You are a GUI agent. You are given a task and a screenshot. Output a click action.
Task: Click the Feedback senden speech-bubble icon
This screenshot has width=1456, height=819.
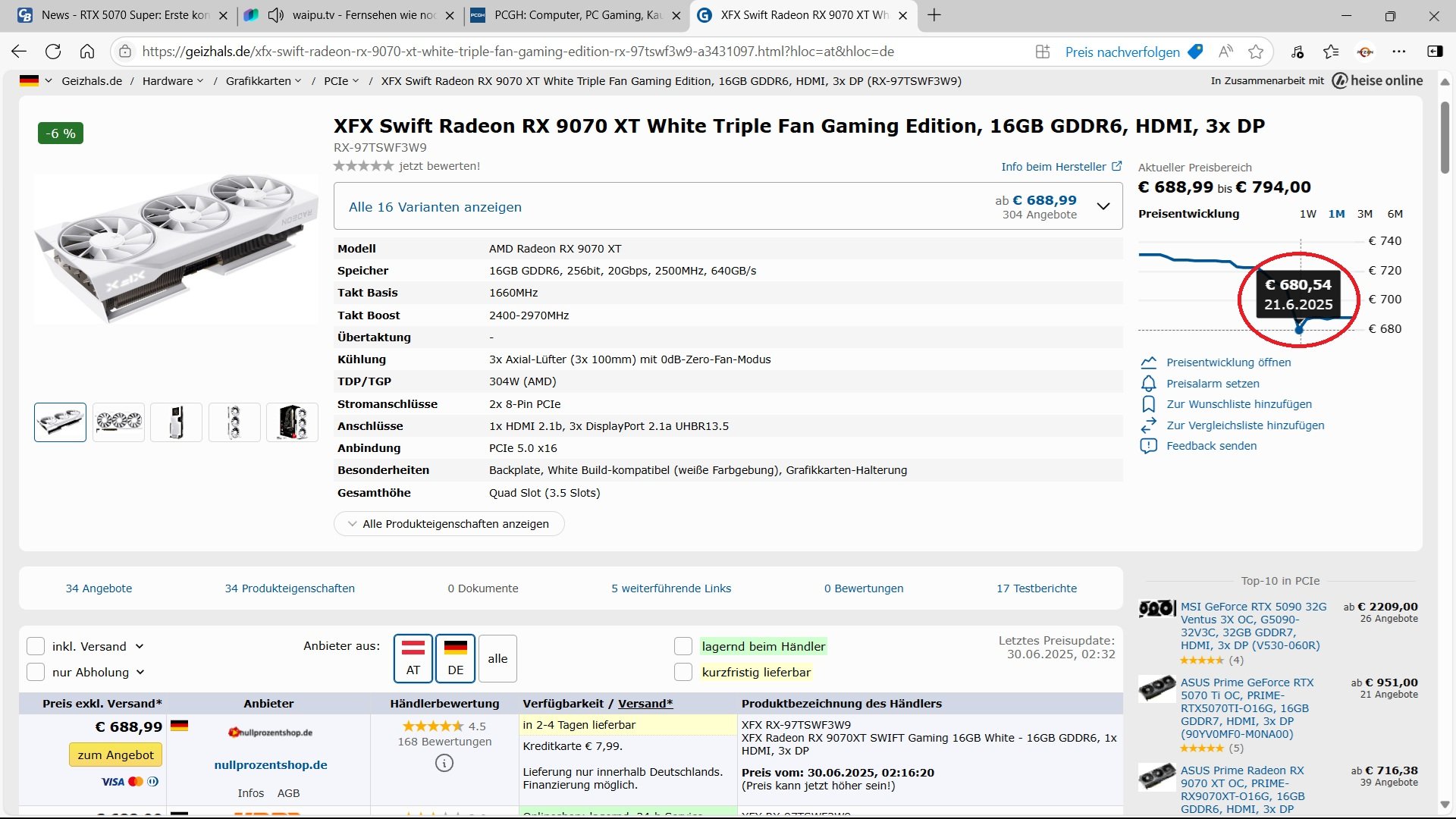1148,446
